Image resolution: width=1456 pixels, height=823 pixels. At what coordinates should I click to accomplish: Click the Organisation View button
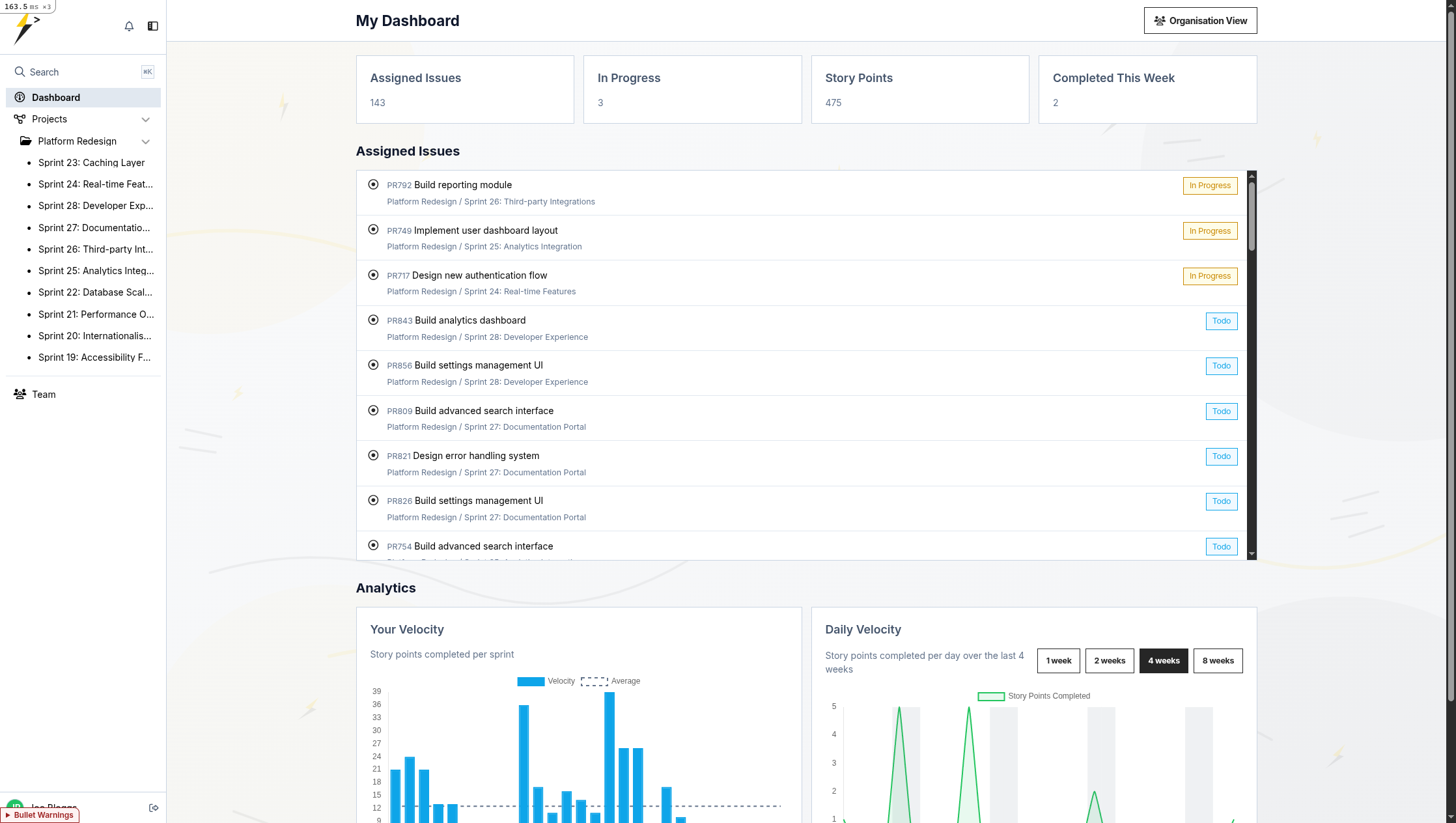[x=1200, y=20]
